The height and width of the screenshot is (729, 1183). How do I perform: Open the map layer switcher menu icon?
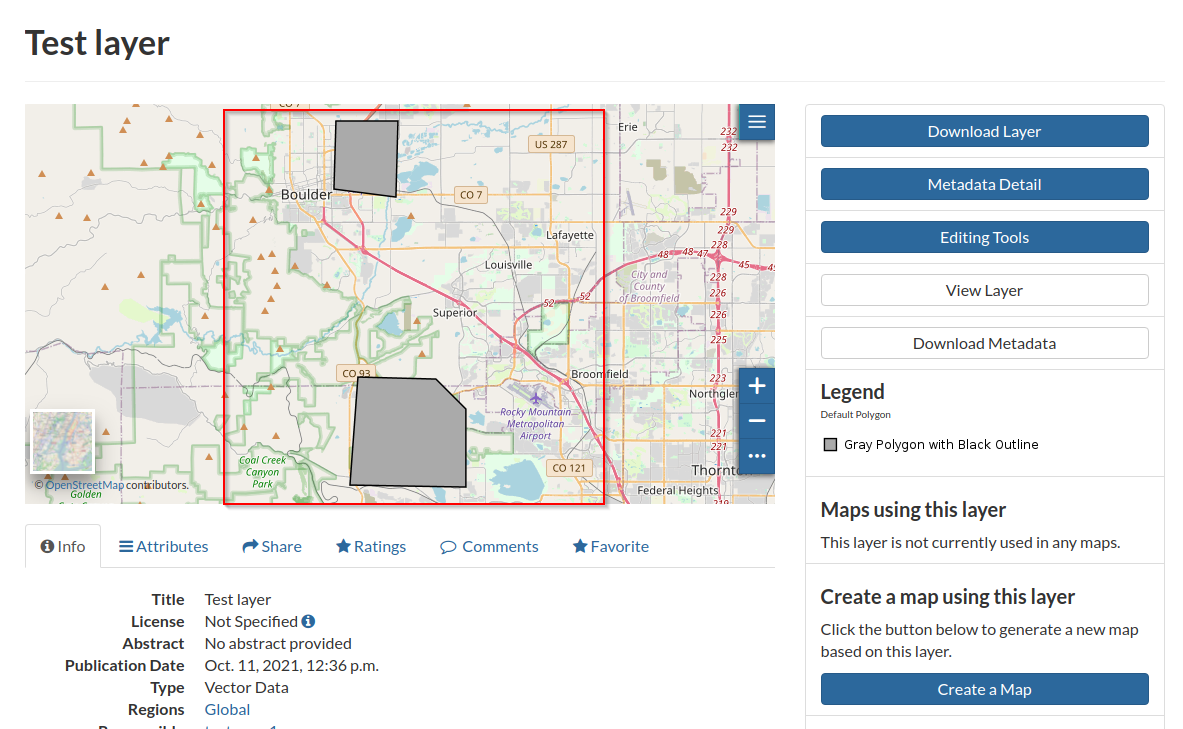757,122
